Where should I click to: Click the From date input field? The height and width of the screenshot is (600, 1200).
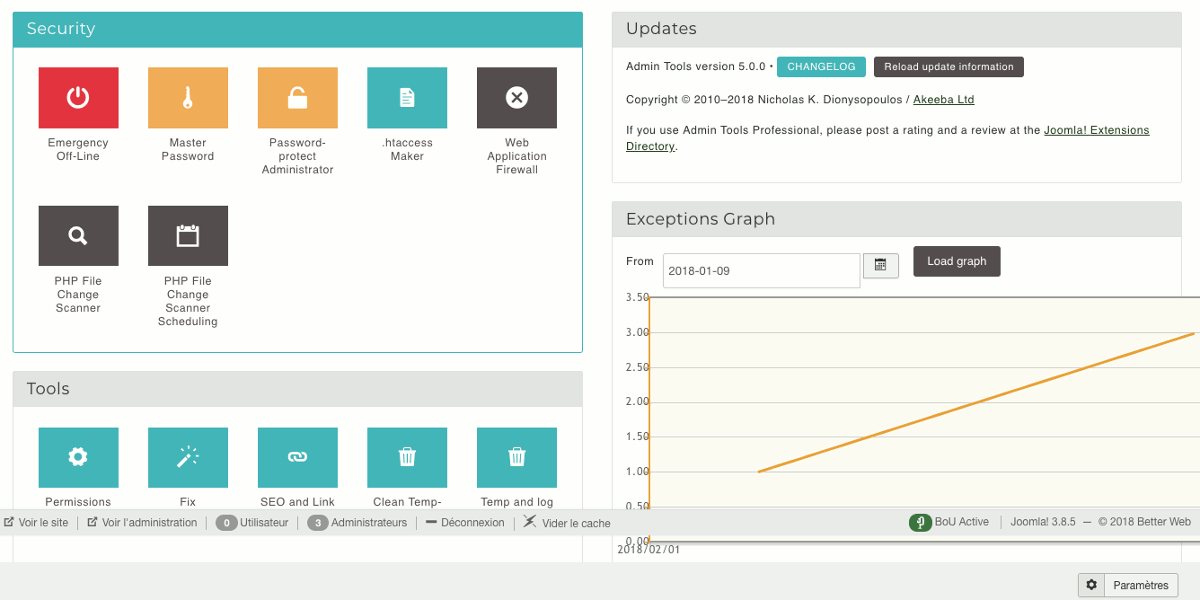click(x=761, y=271)
